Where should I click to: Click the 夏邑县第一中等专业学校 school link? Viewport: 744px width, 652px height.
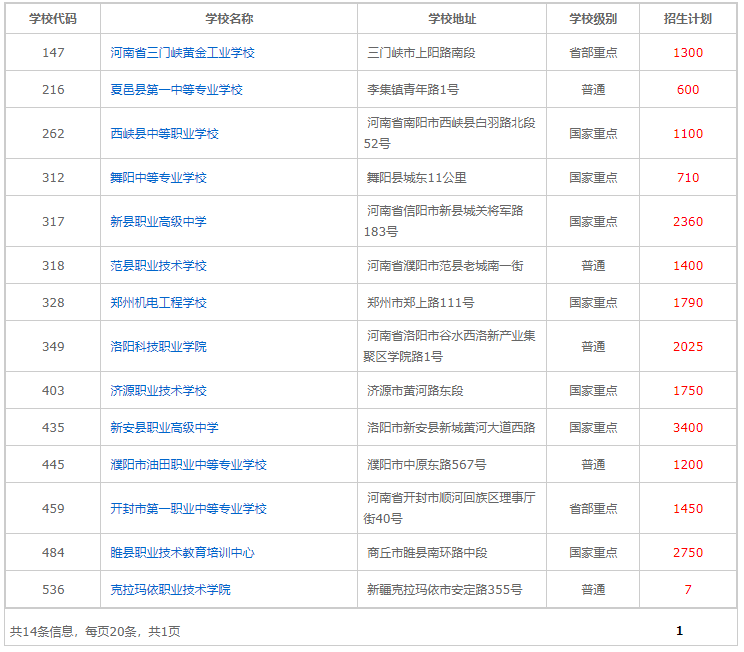point(176,90)
